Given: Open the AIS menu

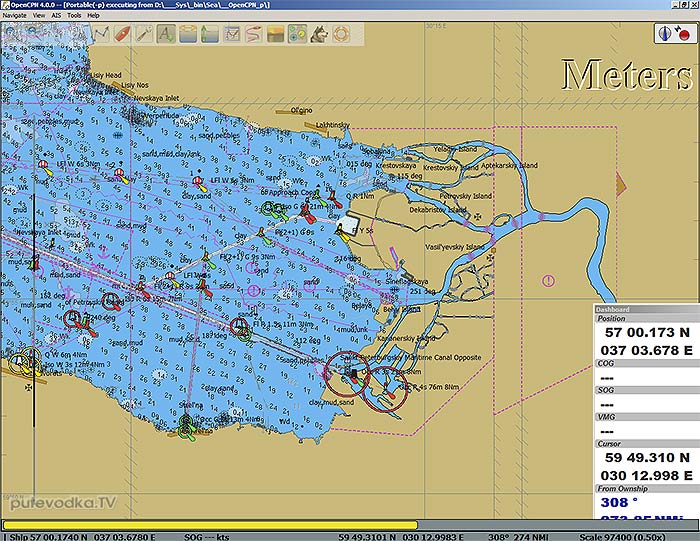Looking at the screenshot, I should [x=56, y=15].
